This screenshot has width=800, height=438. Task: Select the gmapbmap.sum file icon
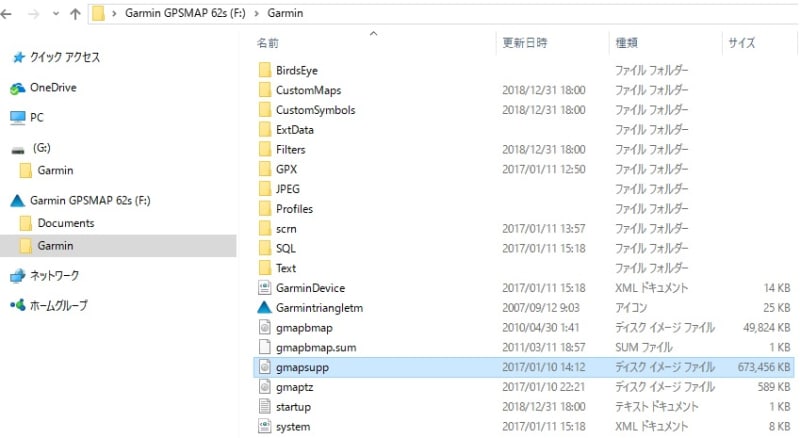click(264, 347)
